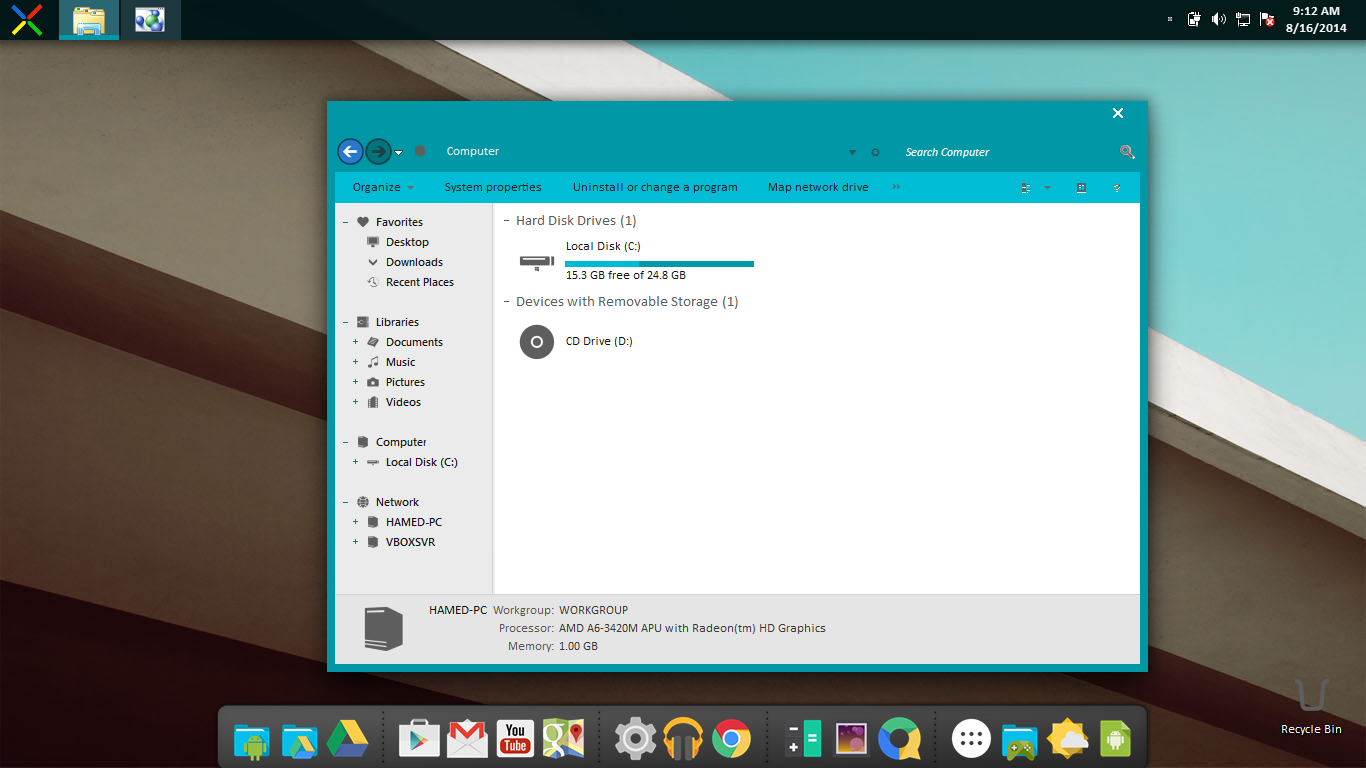Collapse the Hard Disk Drives group
Screen dimensions: 1366x768
[506, 221]
